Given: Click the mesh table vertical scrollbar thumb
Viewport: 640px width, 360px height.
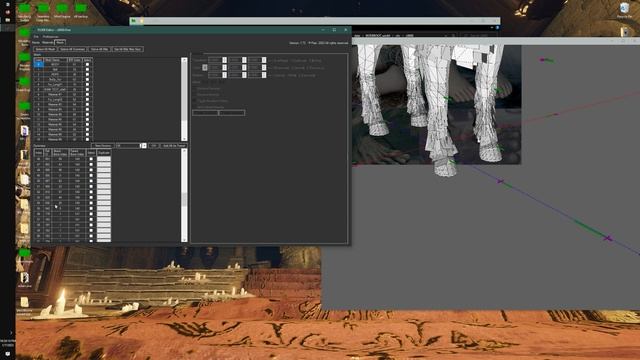Looking at the screenshot, I should 184,91.
